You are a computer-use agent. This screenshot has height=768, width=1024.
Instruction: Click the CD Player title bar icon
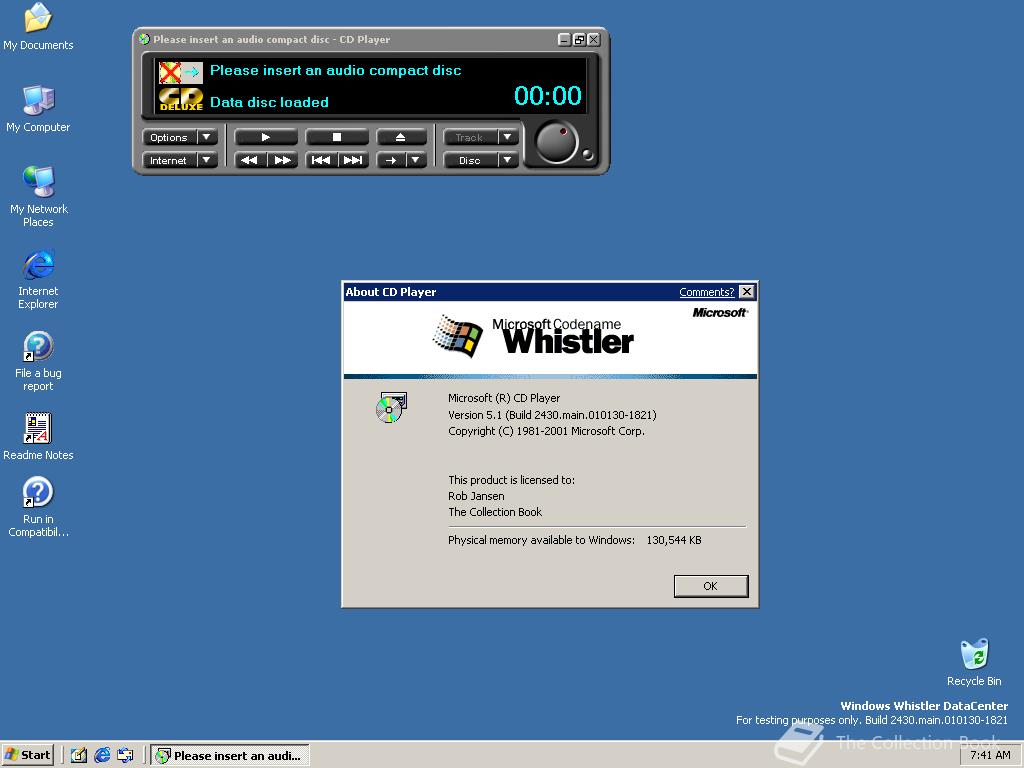[144, 39]
